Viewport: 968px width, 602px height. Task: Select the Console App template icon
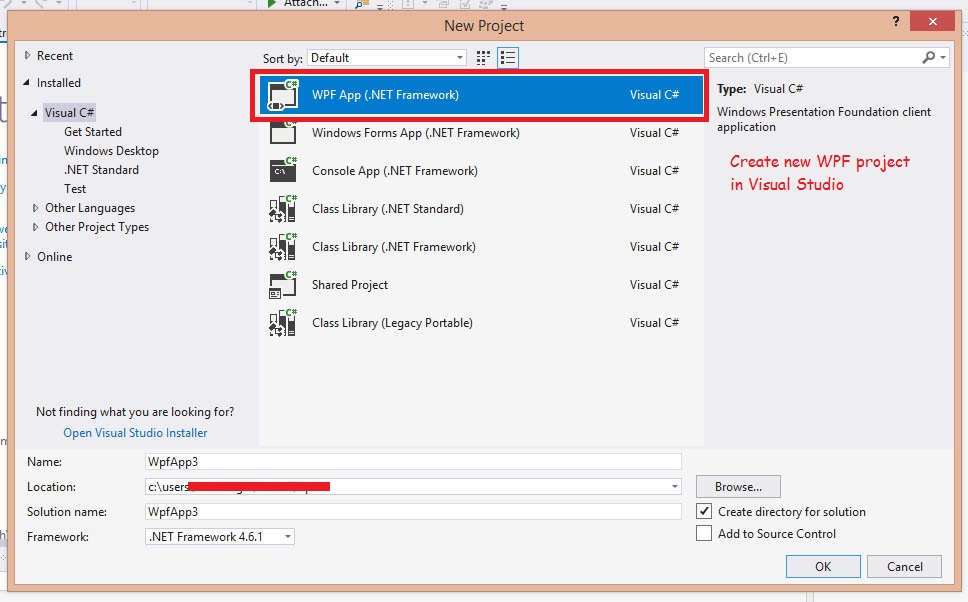point(283,170)
